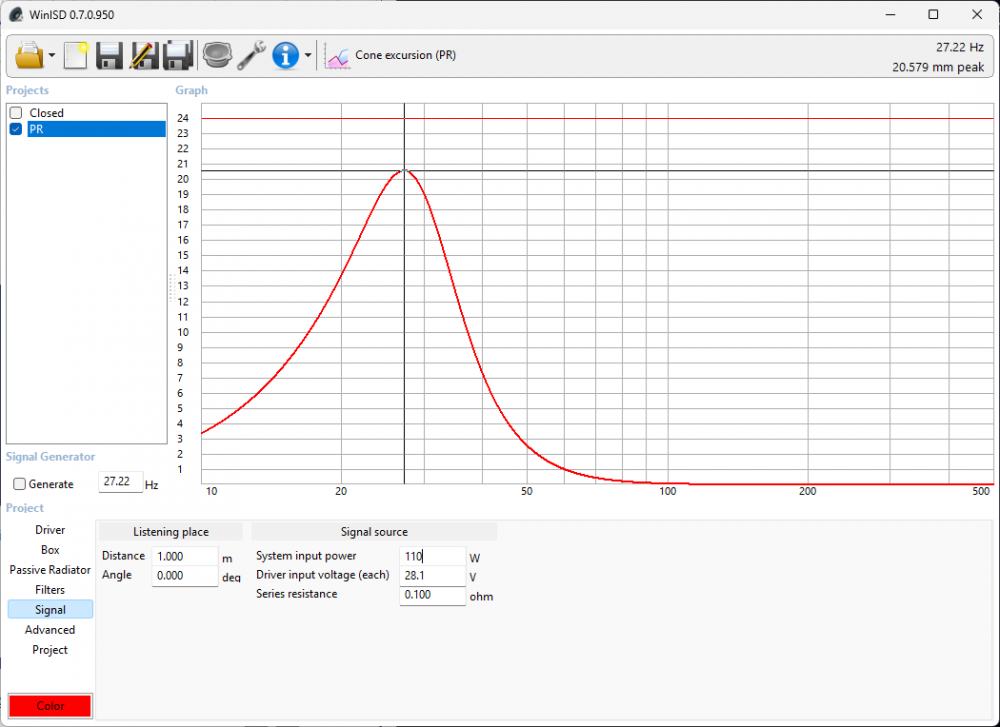Screen dimensions: 1000x727
Task: Click the System input power field
Action: pos(432,556)
